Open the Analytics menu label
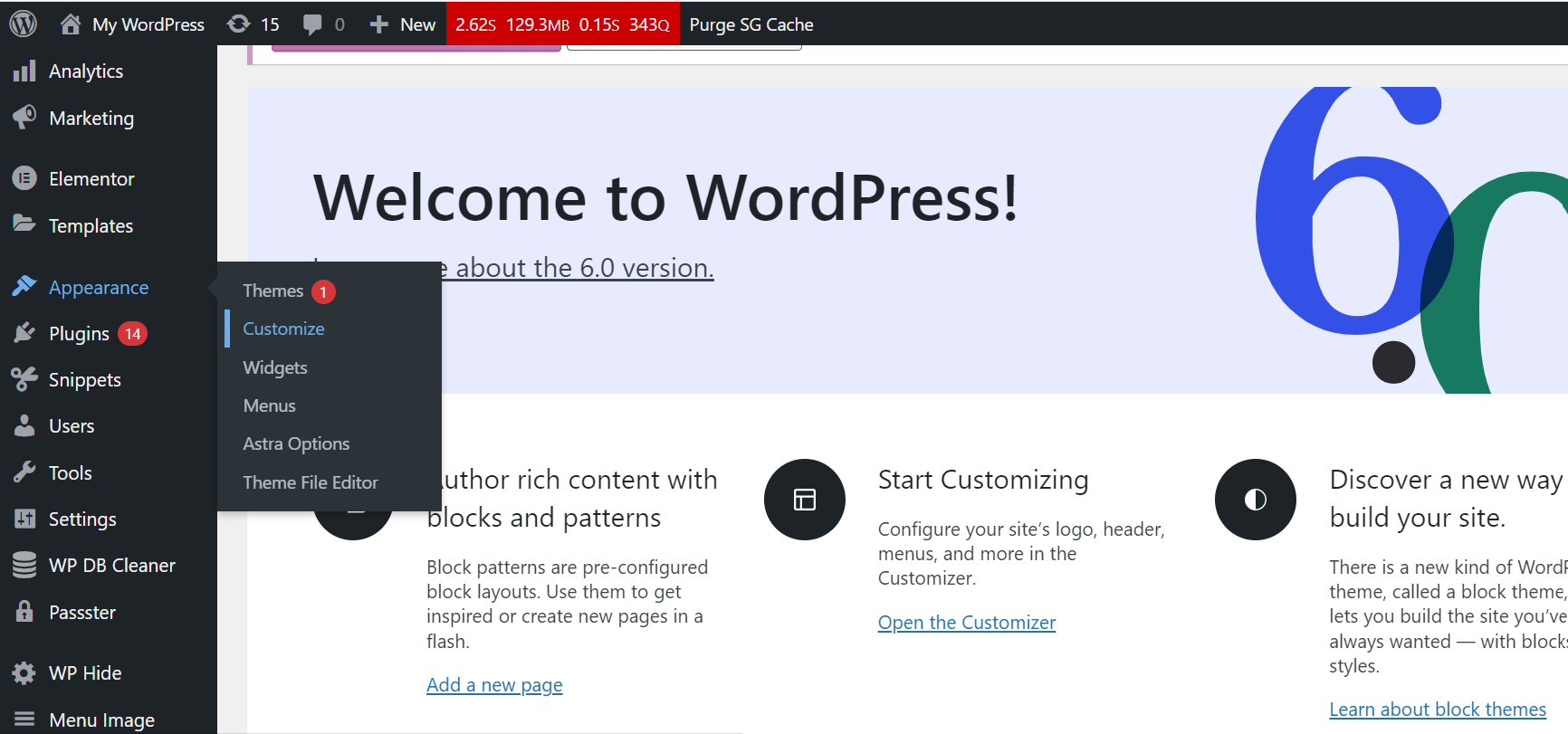 point(86,71)
